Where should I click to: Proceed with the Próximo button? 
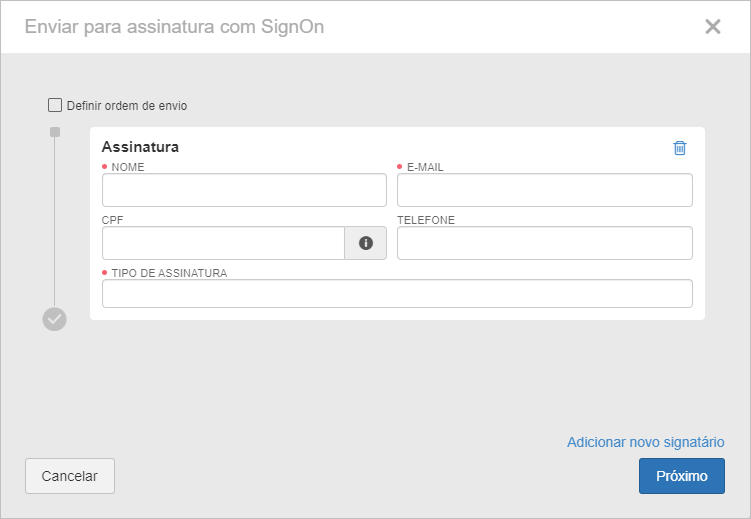coord(682,476)
